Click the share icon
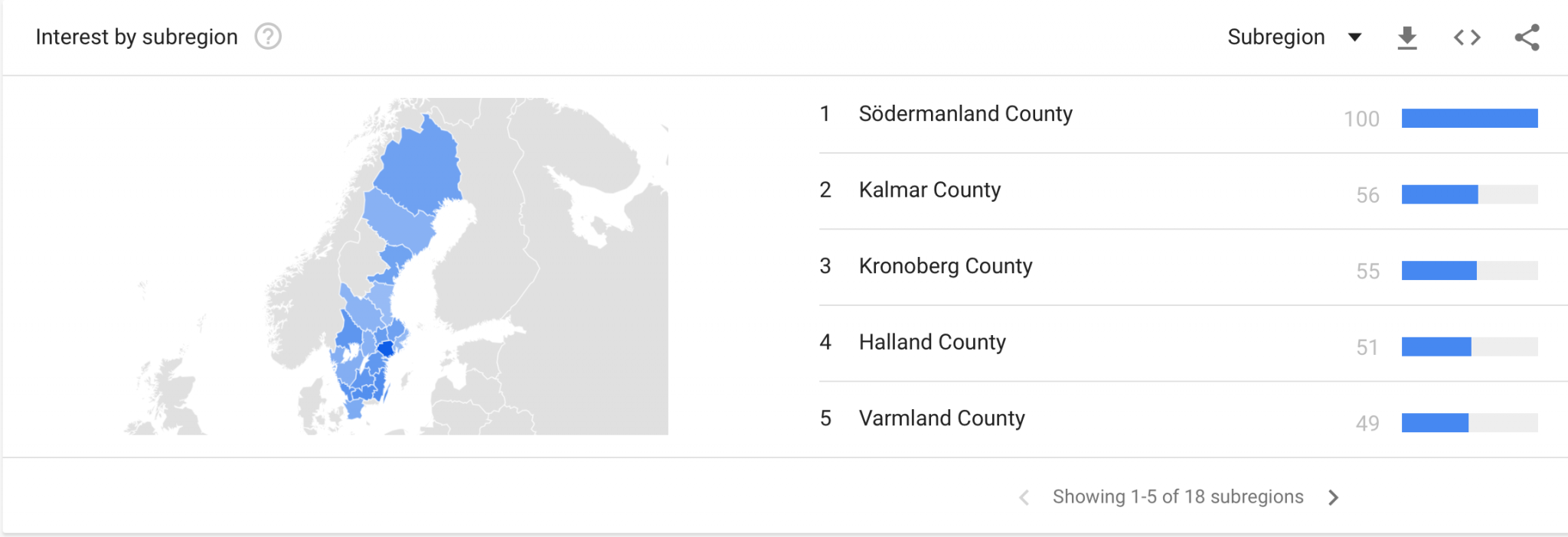Viewport: 1568px width, 537px height. [1527, 37]
